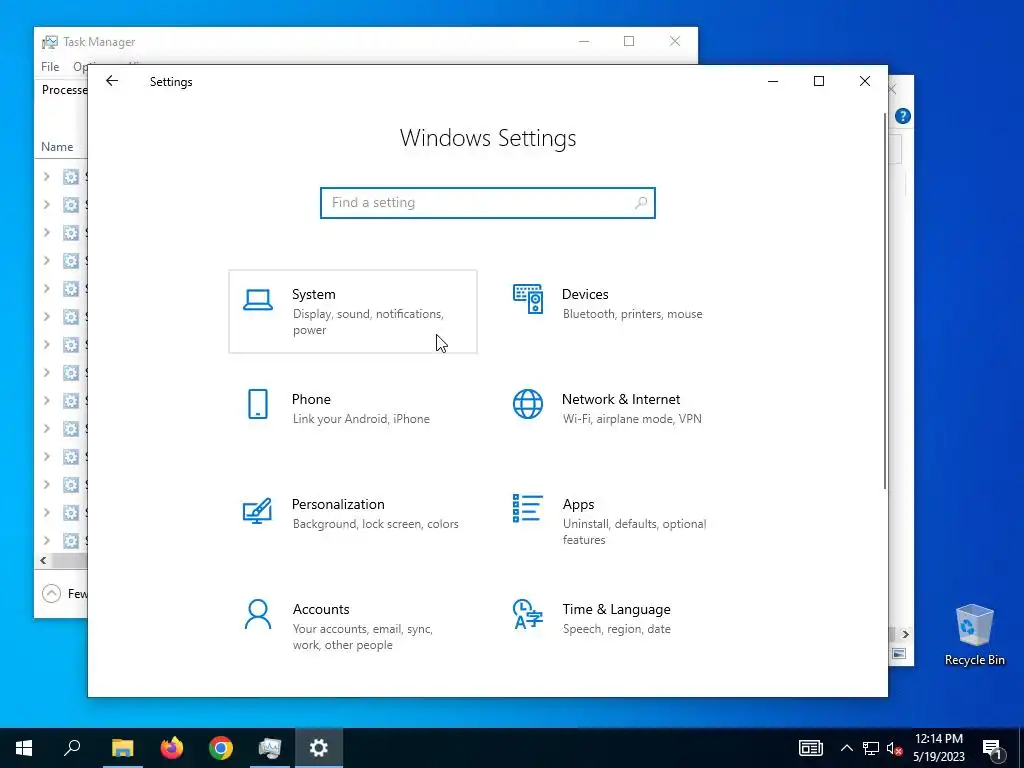The image size is (1024, 768).
Task: Launch Firefox from the taskbar
Action: coord(172,748)
